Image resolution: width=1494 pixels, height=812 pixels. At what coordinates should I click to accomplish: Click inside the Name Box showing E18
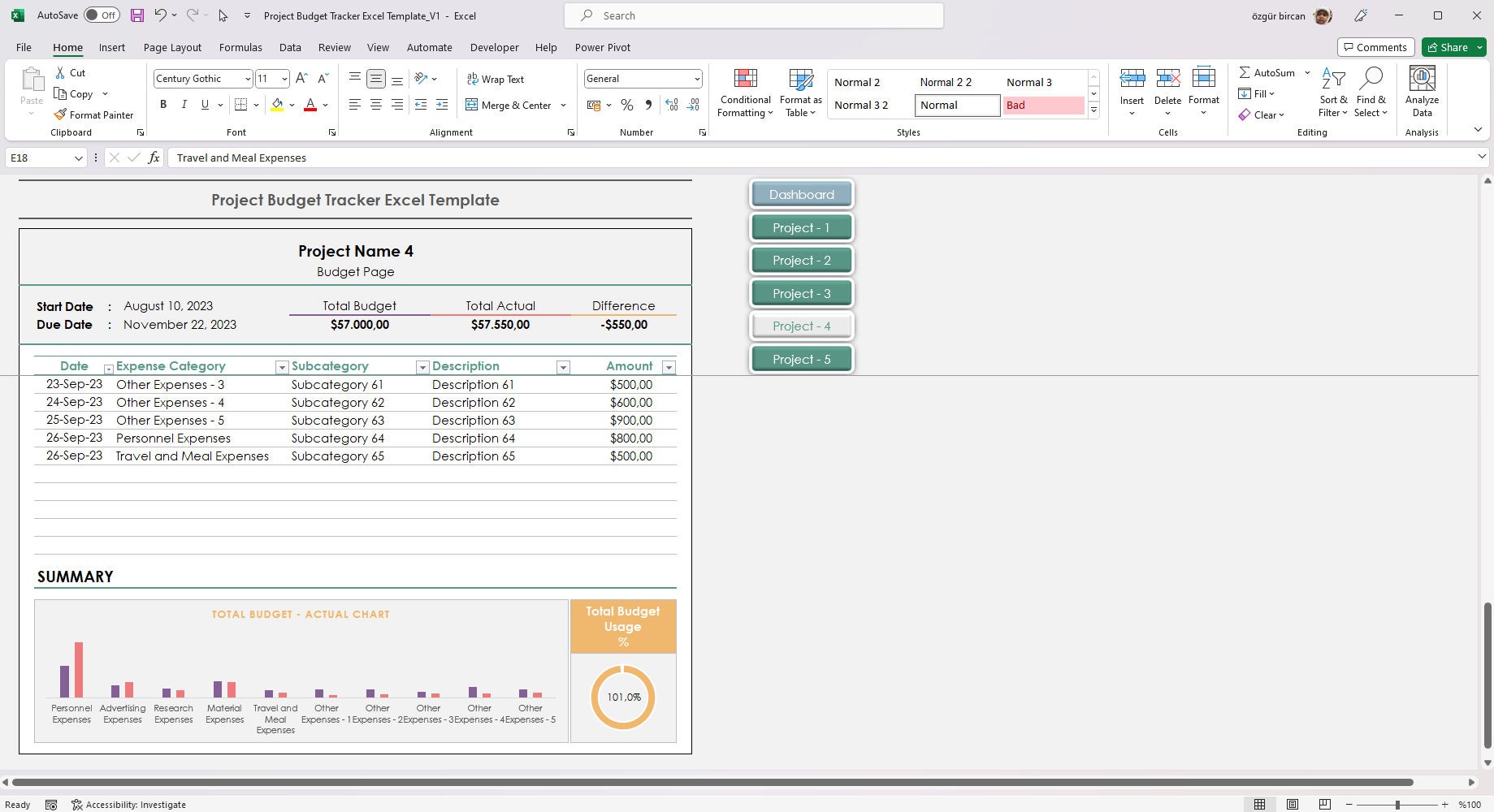click(38, 158)
